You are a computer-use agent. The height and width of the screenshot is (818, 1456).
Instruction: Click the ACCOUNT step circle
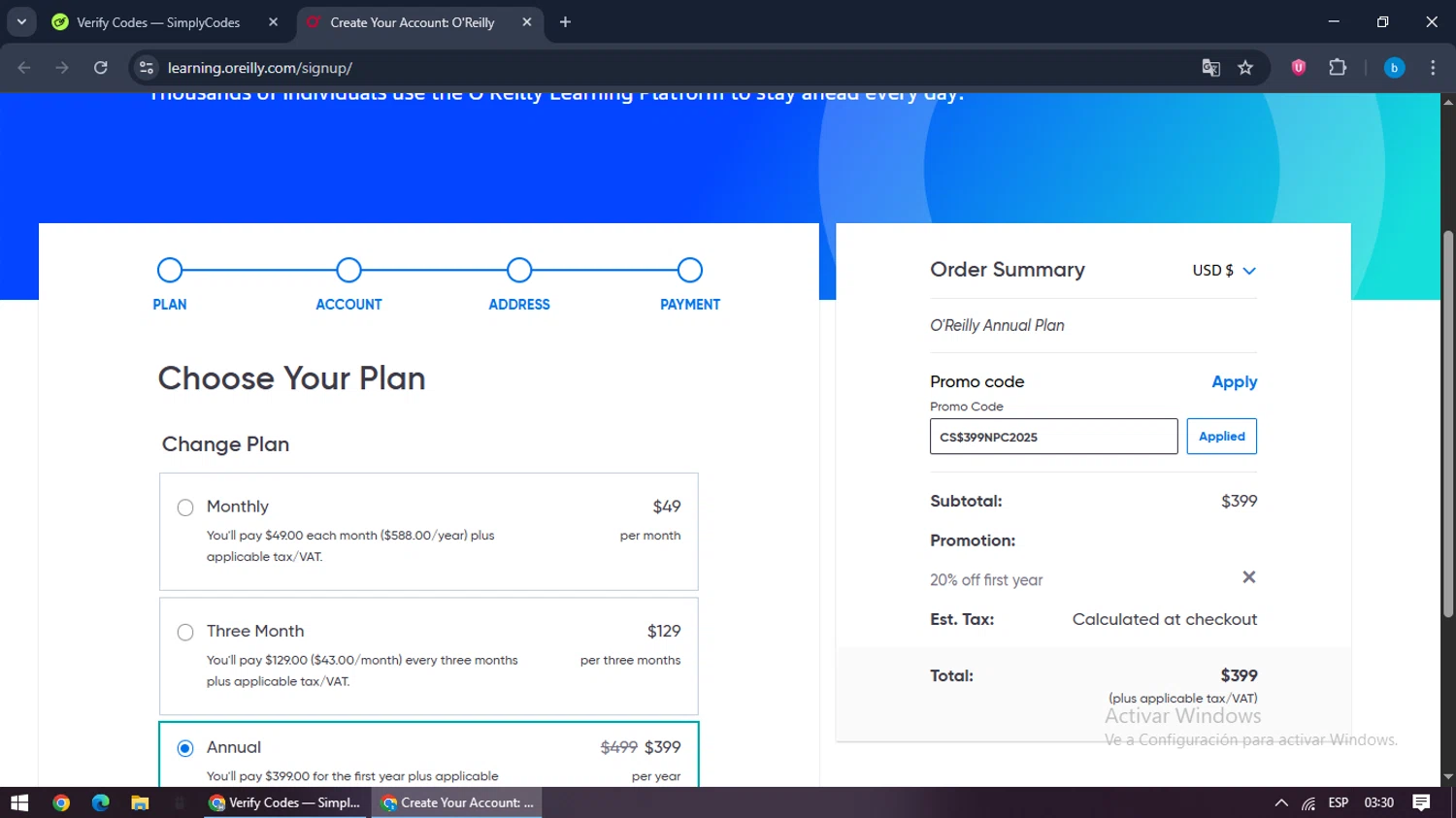[x=348, y=270]
